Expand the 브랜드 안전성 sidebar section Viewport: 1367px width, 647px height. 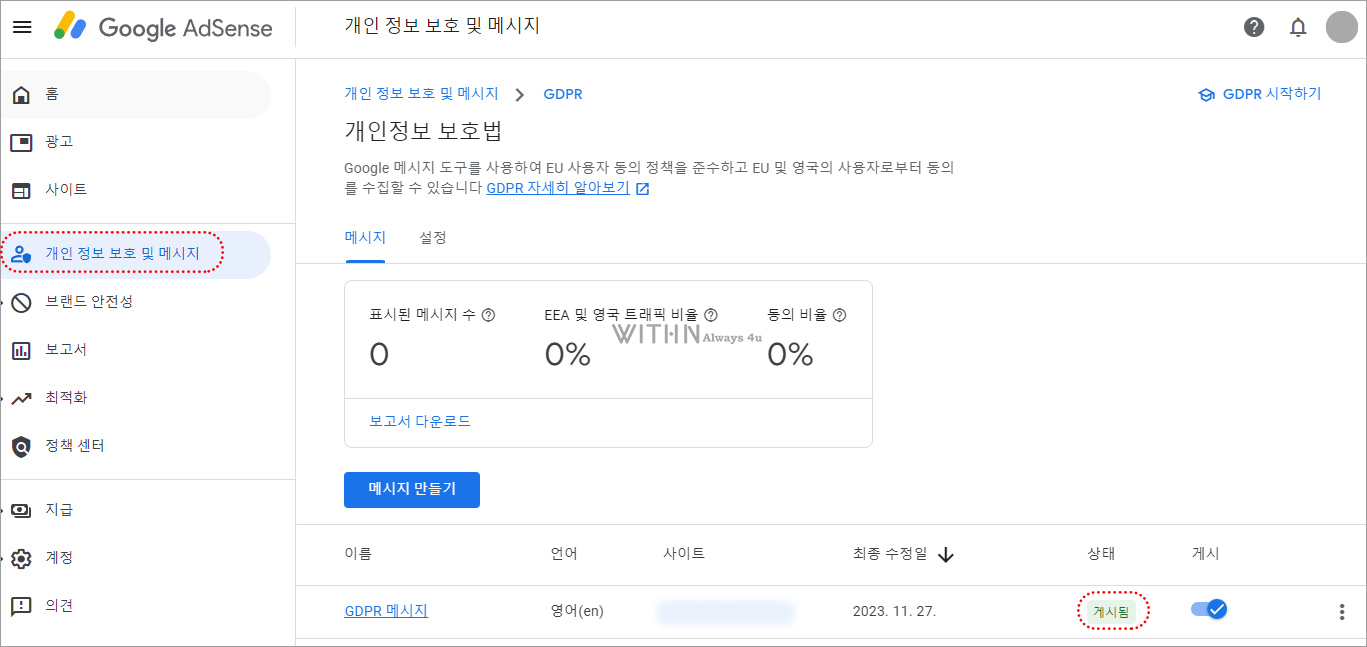click(4, 302)
